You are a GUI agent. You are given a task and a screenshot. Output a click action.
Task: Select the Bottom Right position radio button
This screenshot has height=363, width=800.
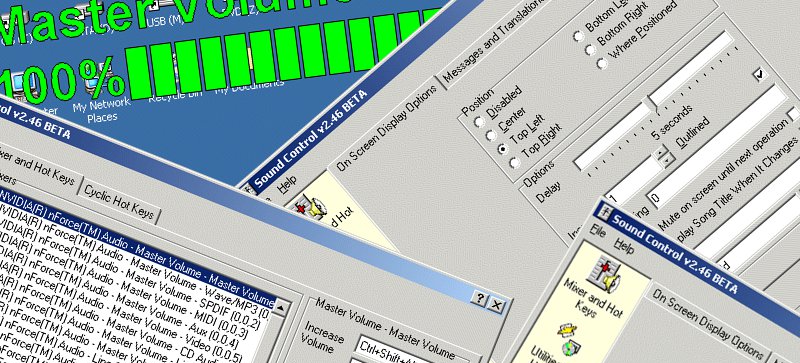click(590, 50)
